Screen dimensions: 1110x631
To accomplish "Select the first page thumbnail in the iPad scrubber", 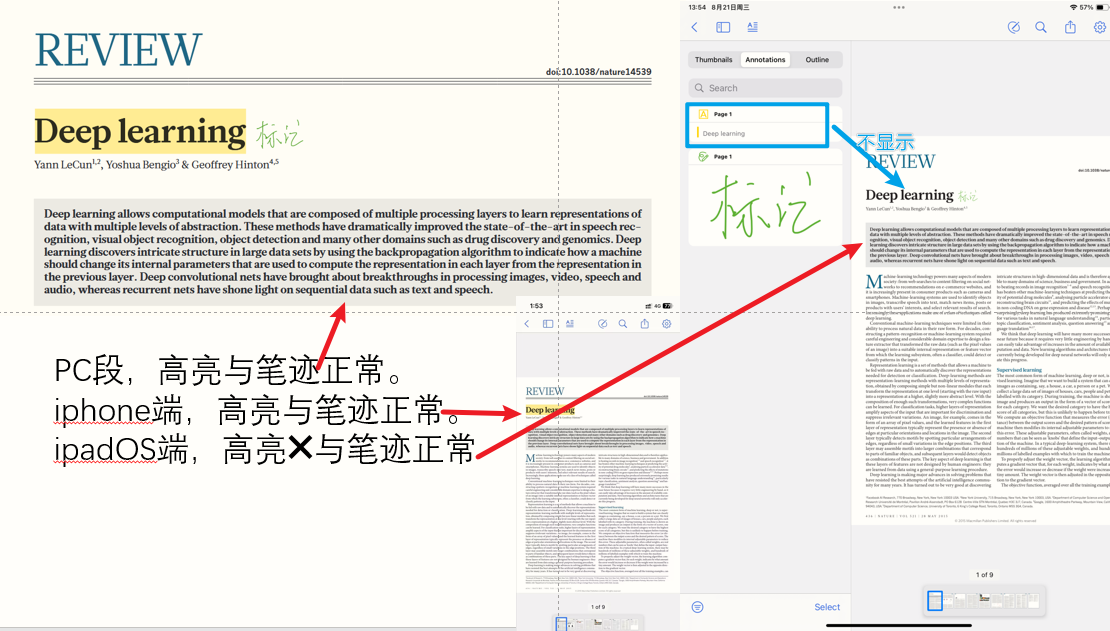I will [x=934, y=601].
